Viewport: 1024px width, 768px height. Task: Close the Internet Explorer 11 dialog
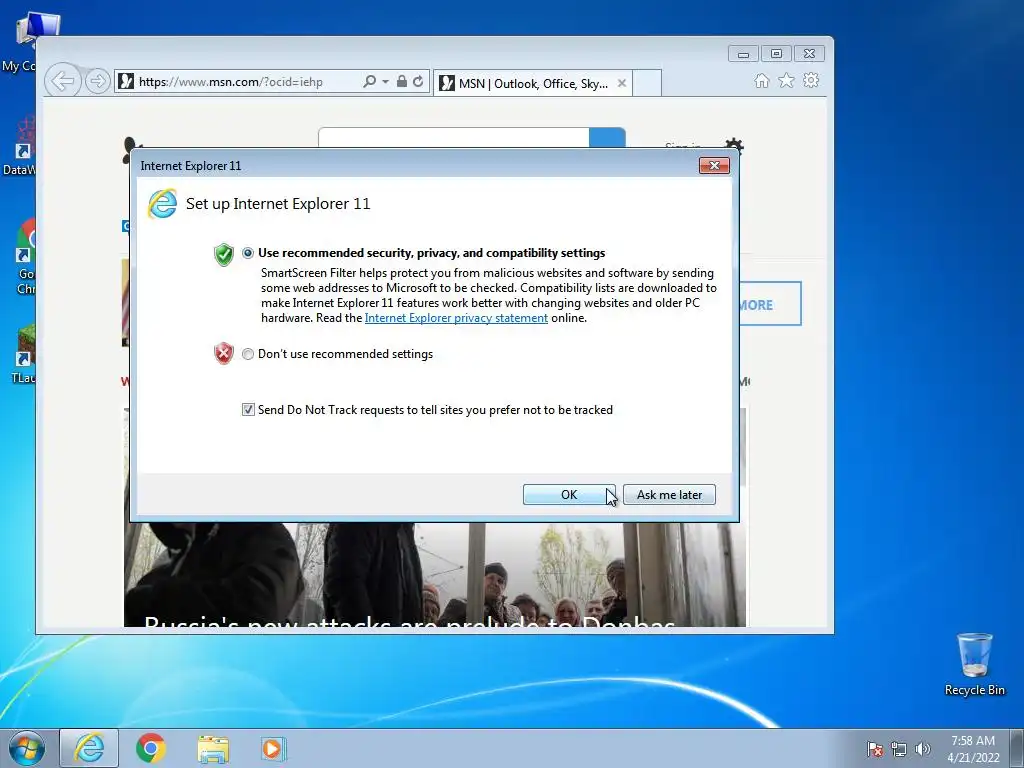pos(714,166)
